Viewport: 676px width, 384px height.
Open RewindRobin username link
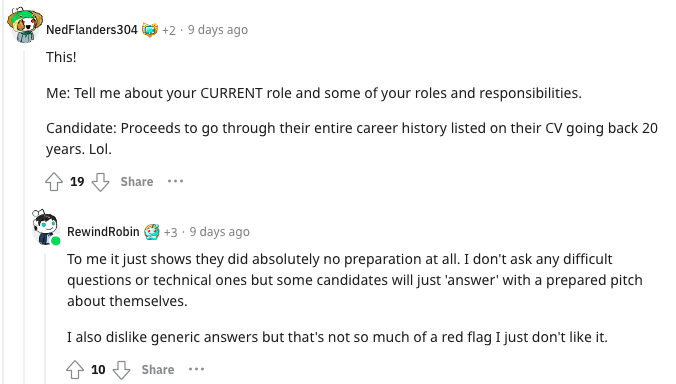[103, 232]
